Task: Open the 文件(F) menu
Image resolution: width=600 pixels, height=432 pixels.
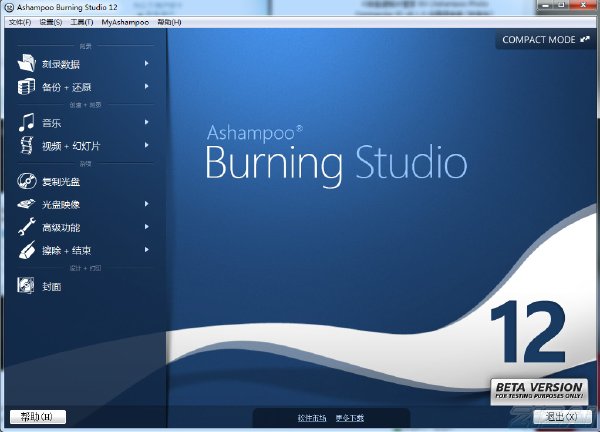Action: (x=20, y=22)
